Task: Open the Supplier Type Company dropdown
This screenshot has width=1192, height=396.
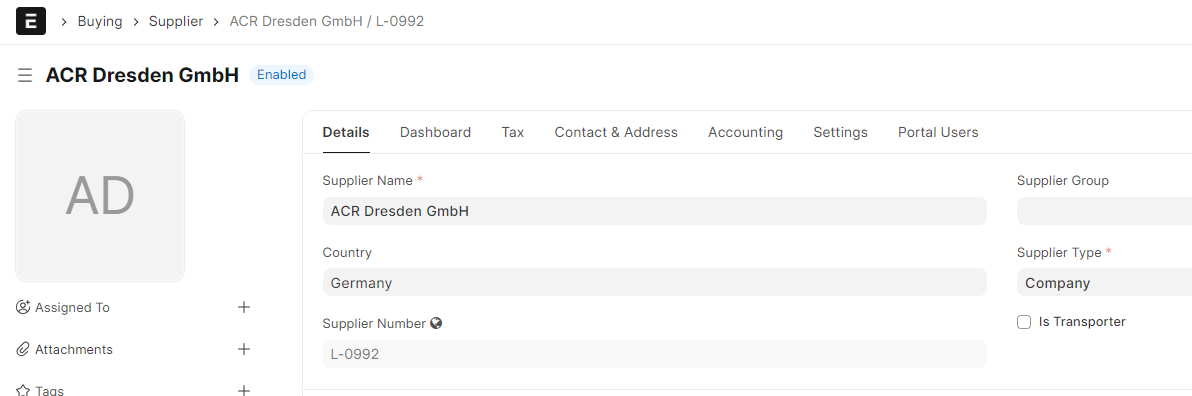Action: [1105, 283]
